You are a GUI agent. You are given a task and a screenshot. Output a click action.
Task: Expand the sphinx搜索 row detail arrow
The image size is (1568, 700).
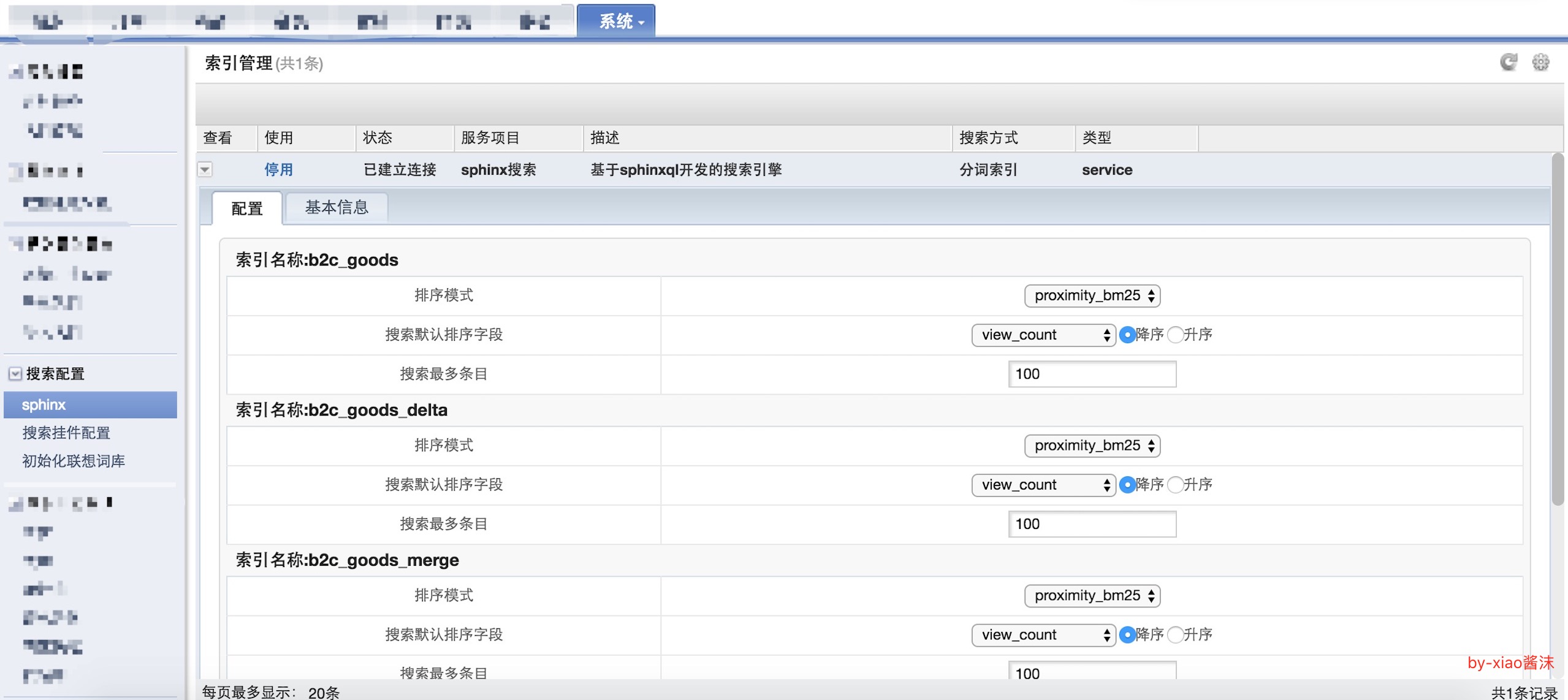[x=205, y=170]
